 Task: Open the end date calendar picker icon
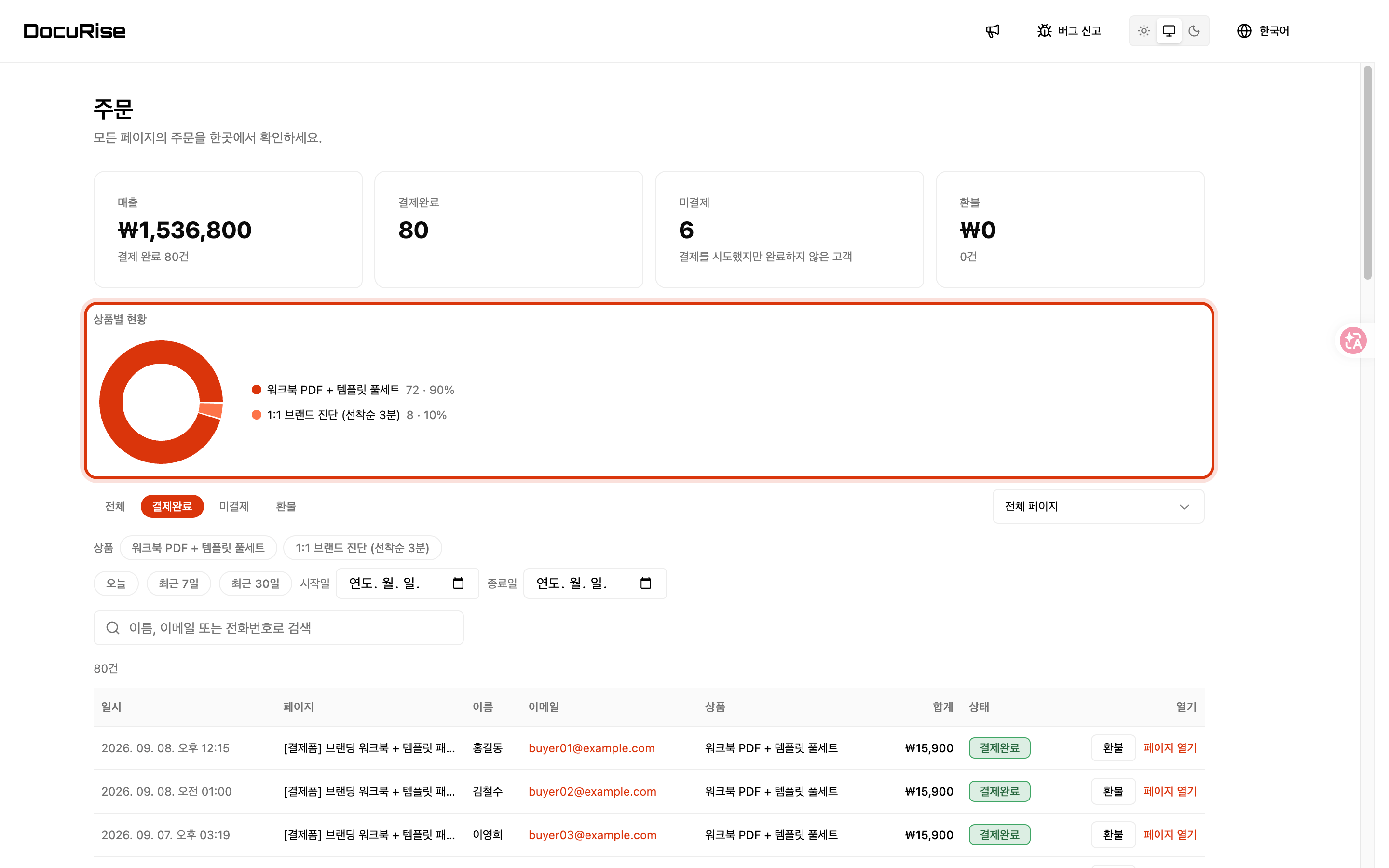click(646, 583)
